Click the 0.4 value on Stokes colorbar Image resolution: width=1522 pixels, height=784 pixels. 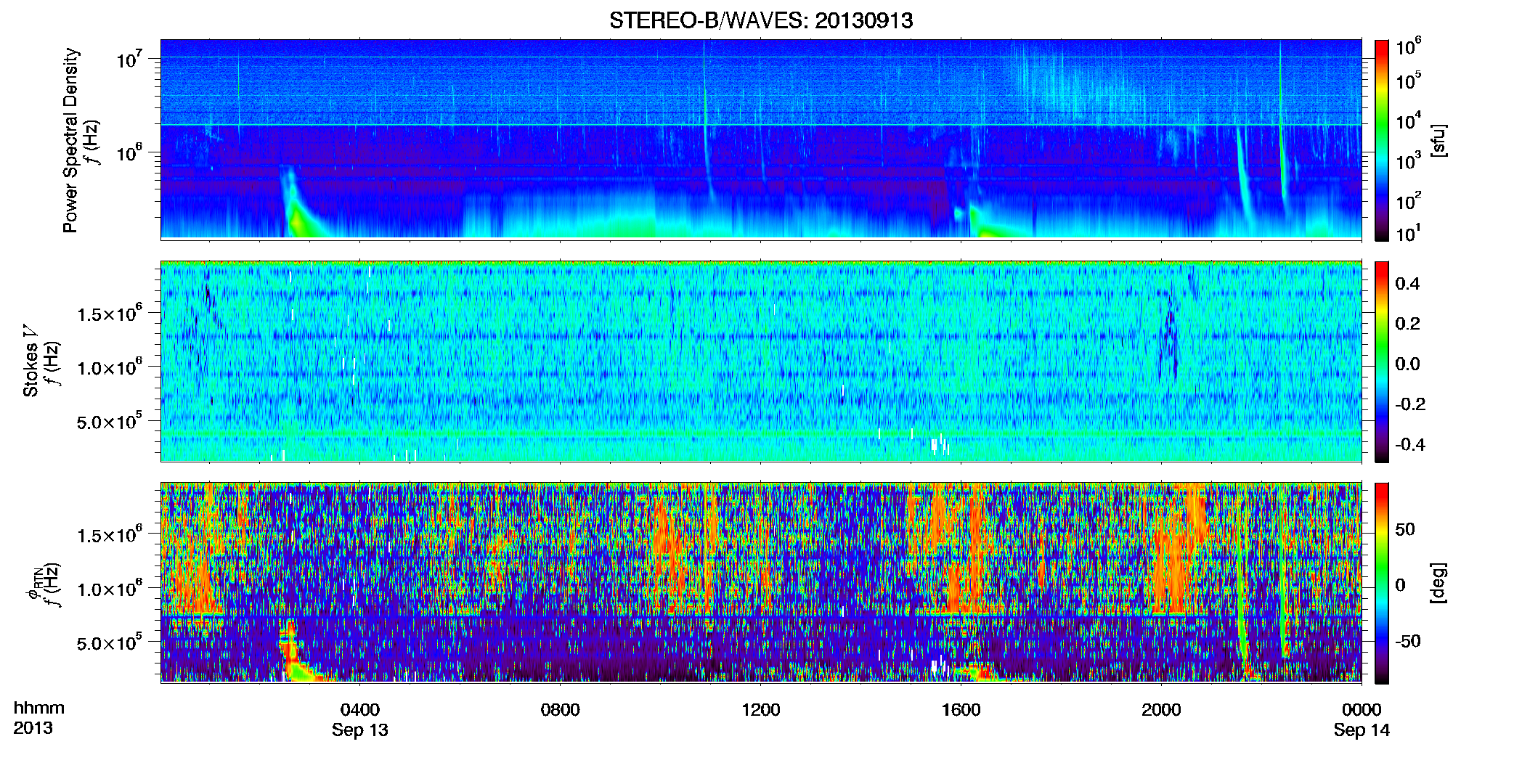(1407, 284)
